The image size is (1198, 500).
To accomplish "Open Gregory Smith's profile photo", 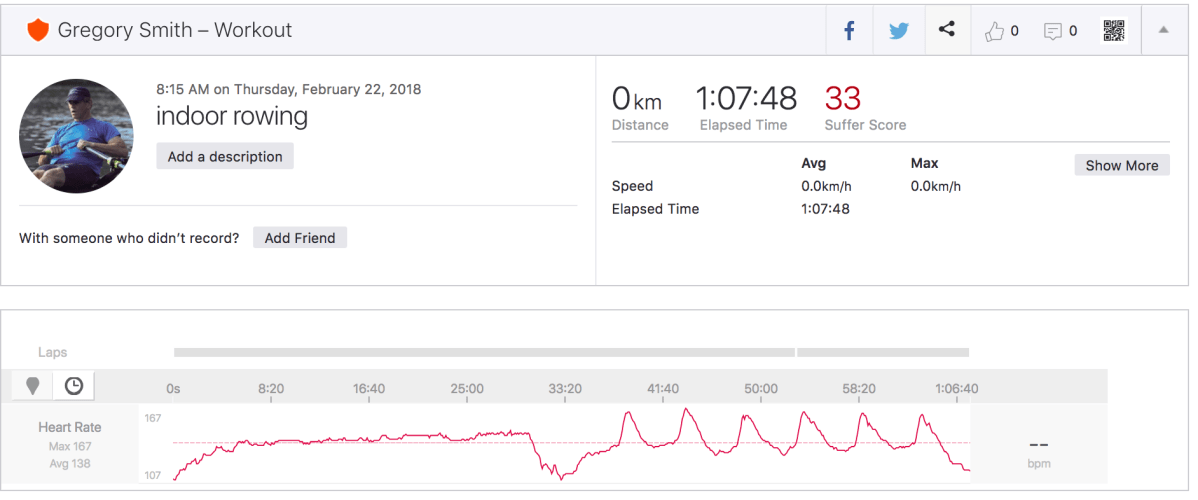I will [76, 136].
